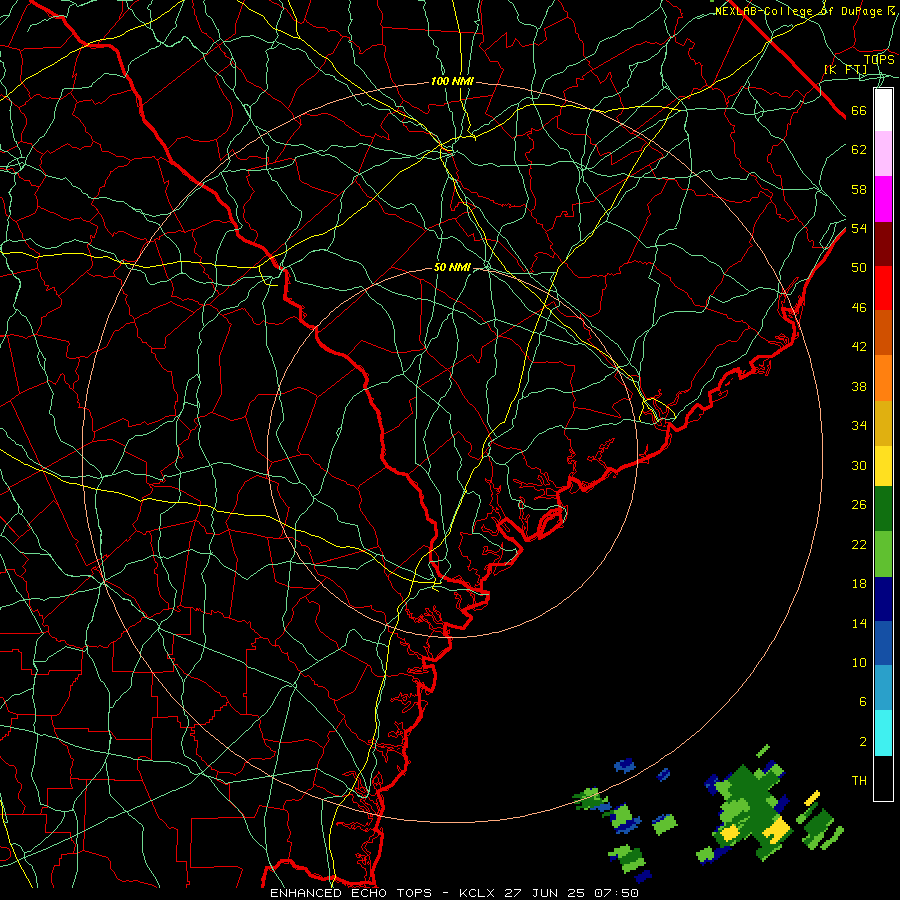Click the '2' legend value
900x900 pixels.
(862, 742)
